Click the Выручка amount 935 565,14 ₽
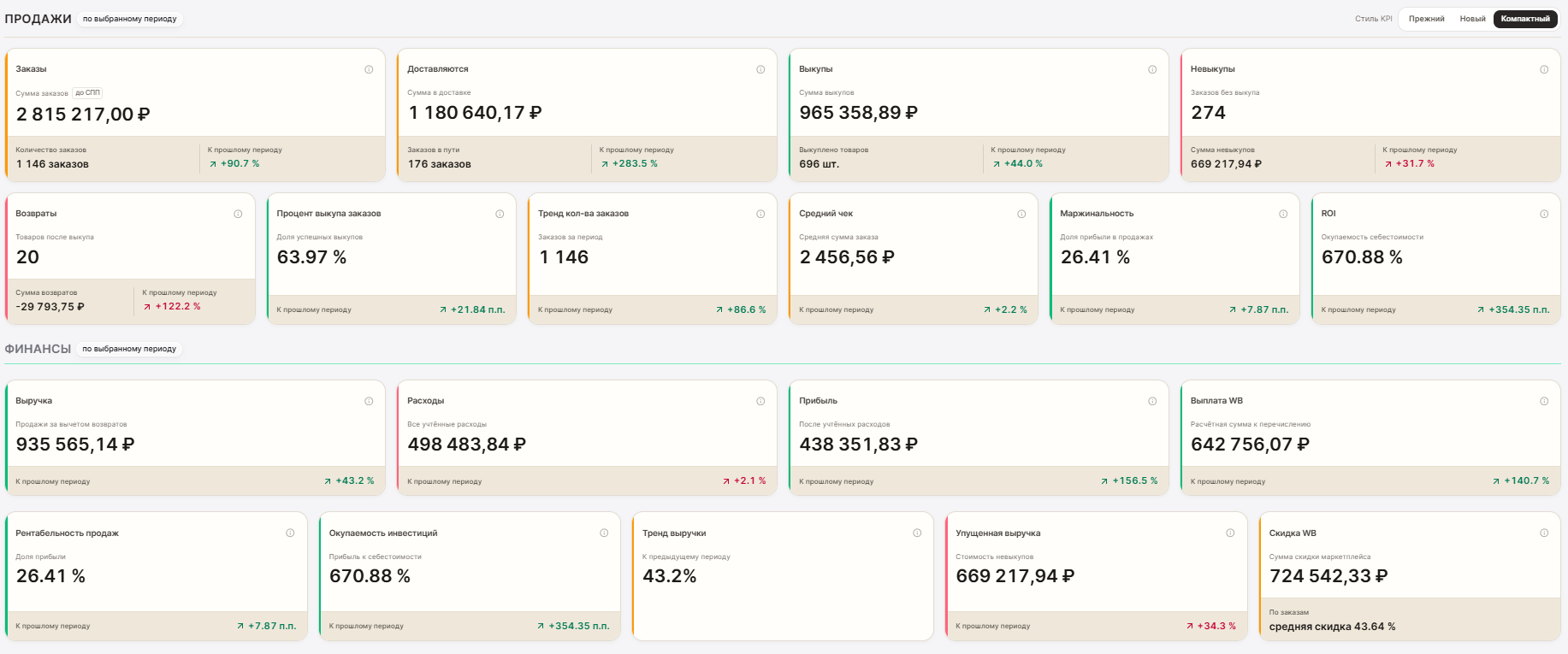 pos(75,445)
